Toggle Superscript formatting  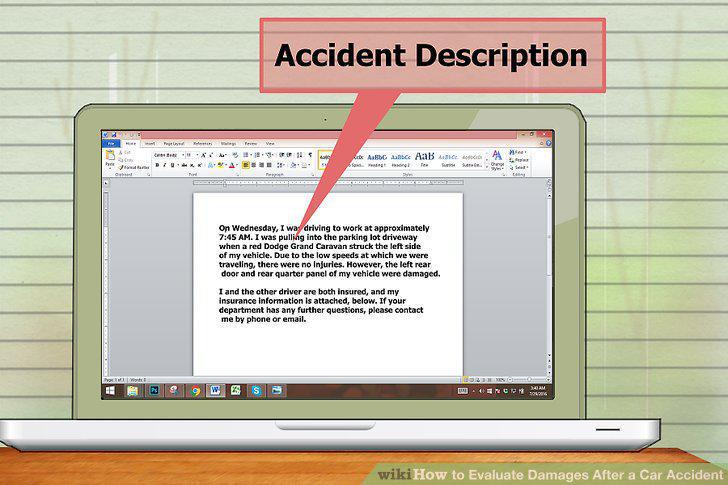(200, 165)
